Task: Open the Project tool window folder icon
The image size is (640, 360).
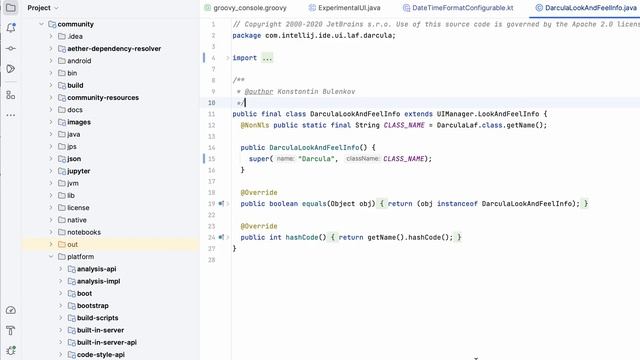Action: (11, 8)
